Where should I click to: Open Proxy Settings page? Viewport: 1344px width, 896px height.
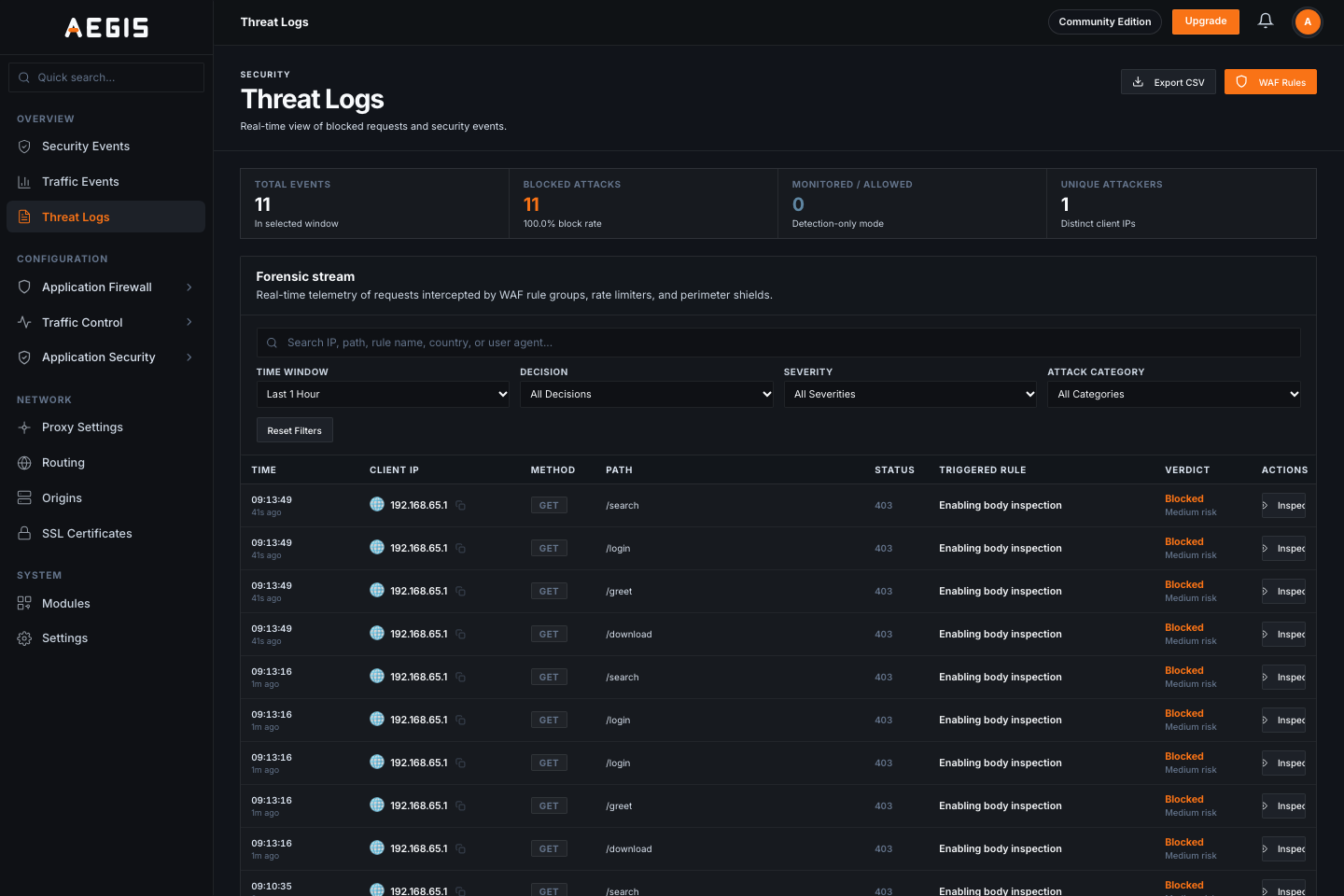click(x=106, y=427)
